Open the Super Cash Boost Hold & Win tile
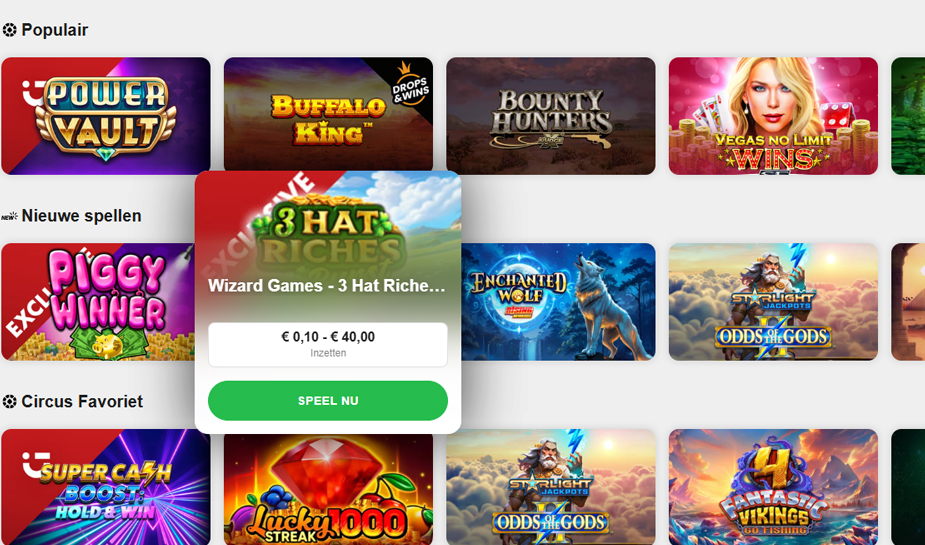Image resolution: width=925 pixels, height=545 pixels. (106, 487)
